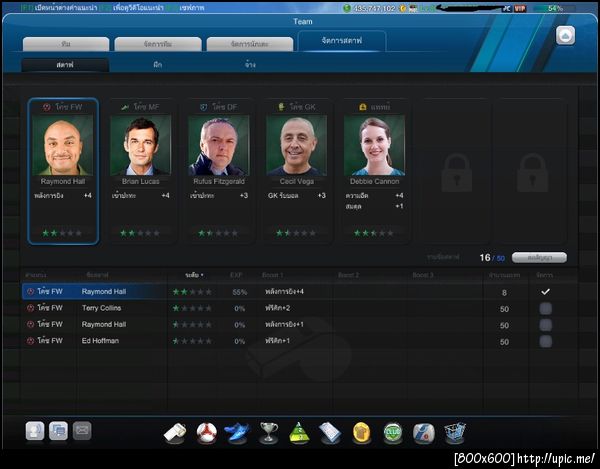The image size is (600, 469).
Task: Select the จัดการสตาฟฟ์ tab
Action: pyautogui.click(x=342, y=41)
